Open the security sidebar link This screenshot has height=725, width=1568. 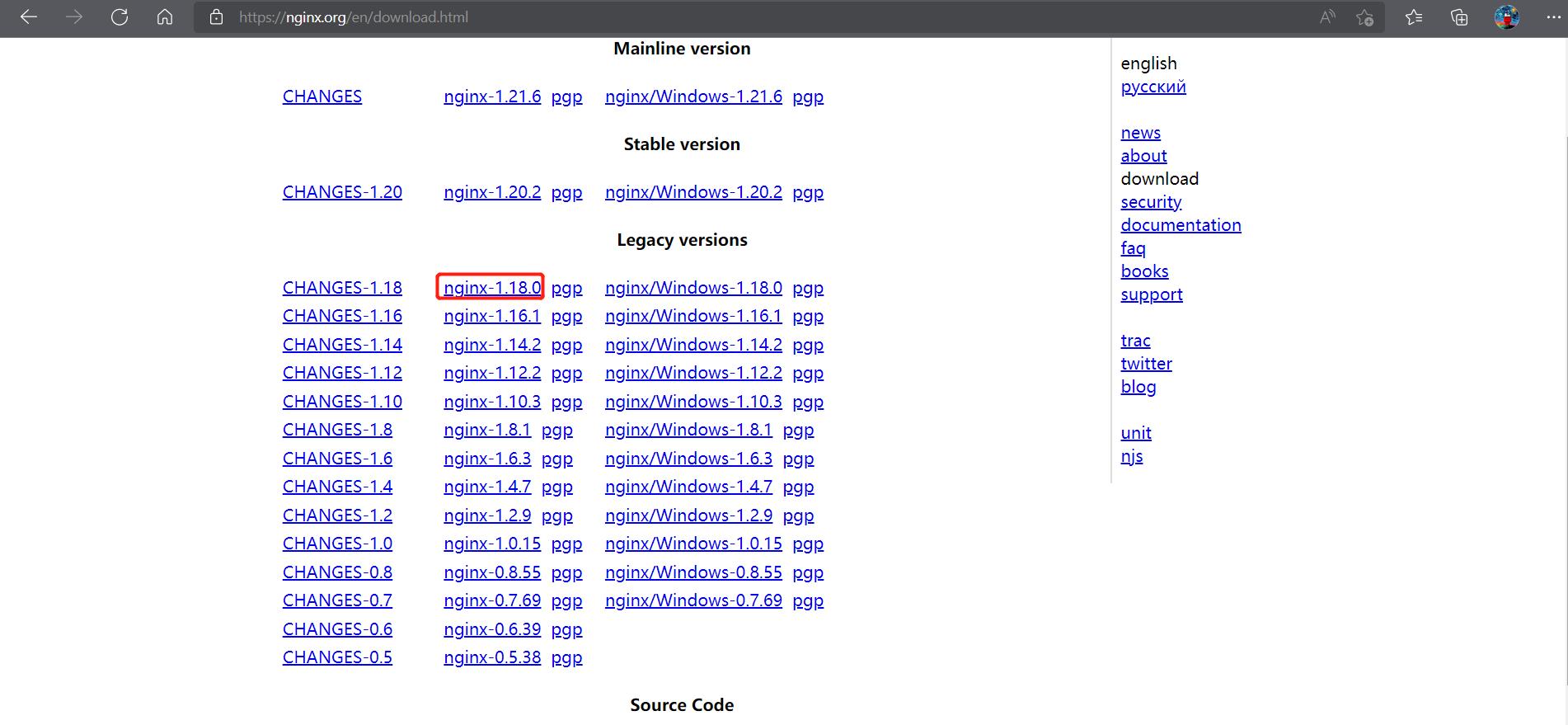1151,202
